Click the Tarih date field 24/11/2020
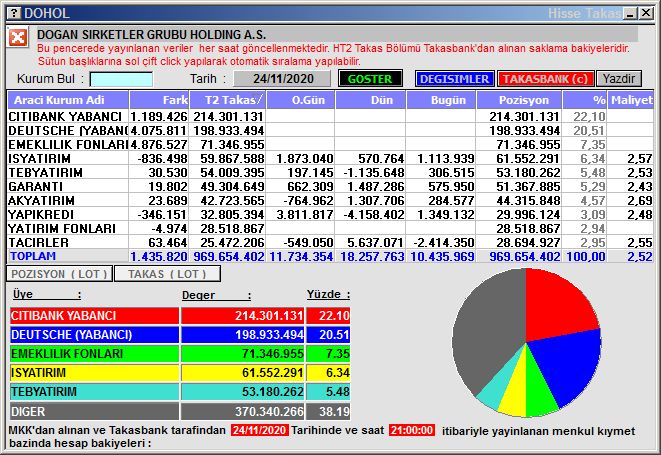Viewport: 661px width, 455px height. pyautogui.click(x=283, y=79)
